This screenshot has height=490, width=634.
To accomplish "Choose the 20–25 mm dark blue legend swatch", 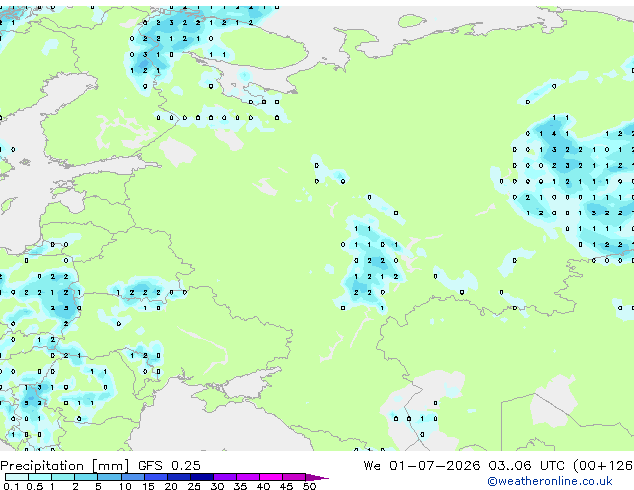I will click(178, 477).
